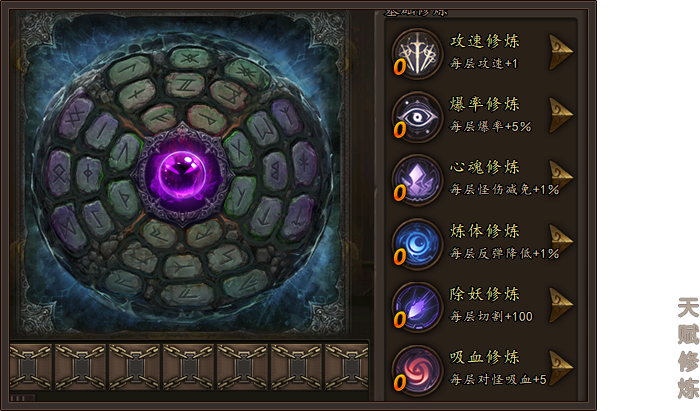Click the 除妖修炼 title text
Viewport: 700px width, 411px height.
[x=484, y=294]
